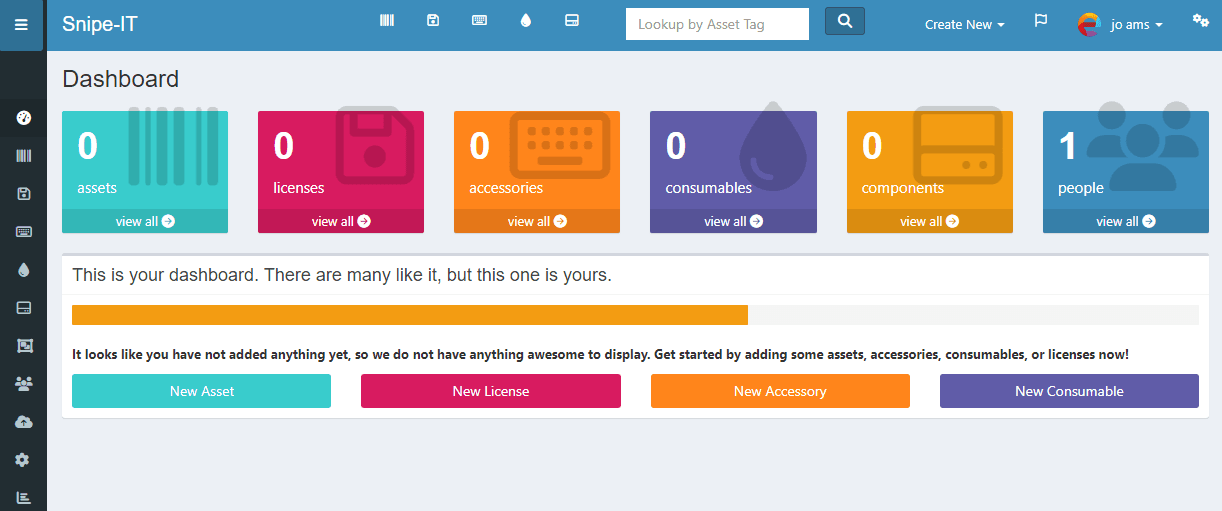Click view all under the people tile
1222x511 pixels.
point(1125,221)
